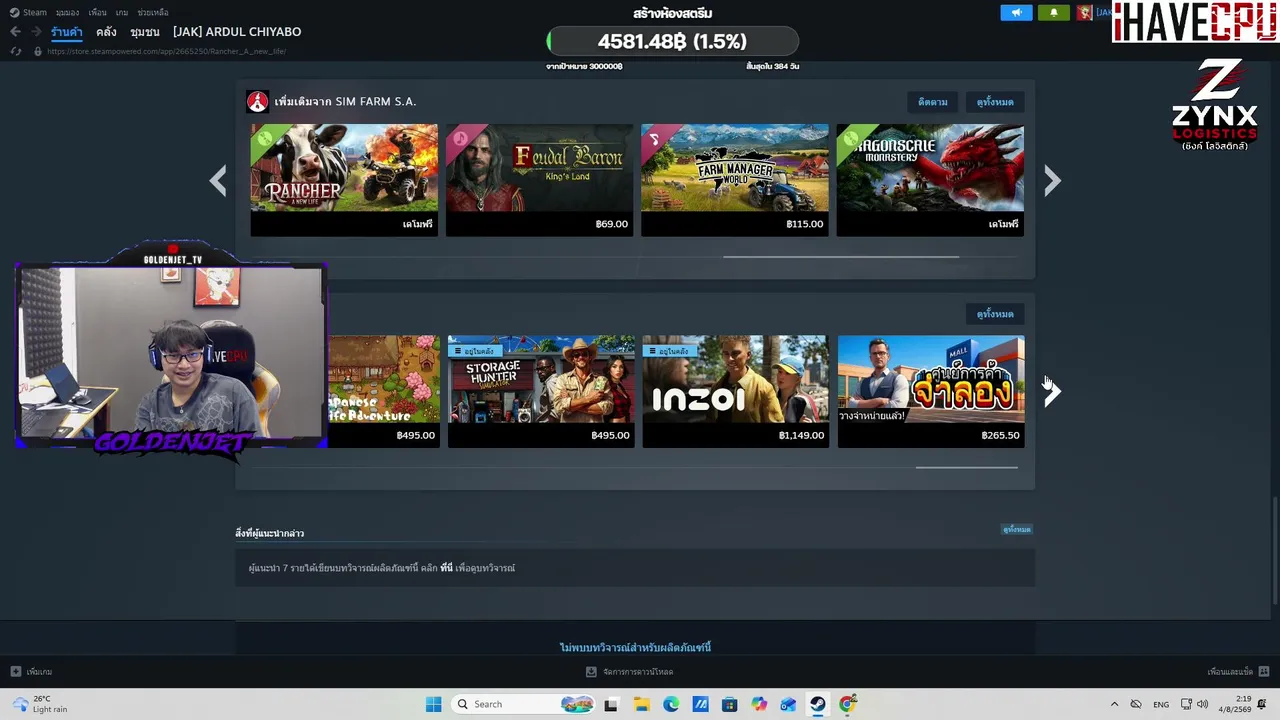Click the add game plus icon
The image size is (1280, 720).
[x=16, y=672]
